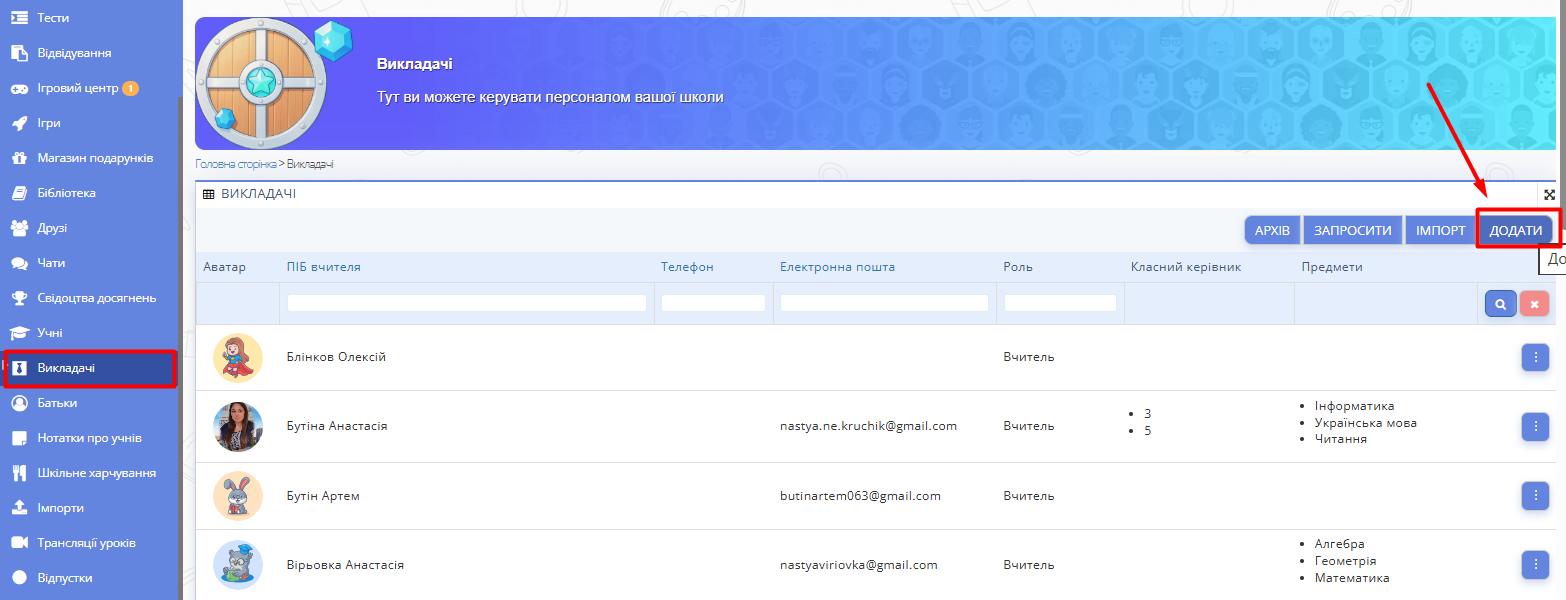
Task: Clear filters with the red X button
Action: (x=1534, y=304)
